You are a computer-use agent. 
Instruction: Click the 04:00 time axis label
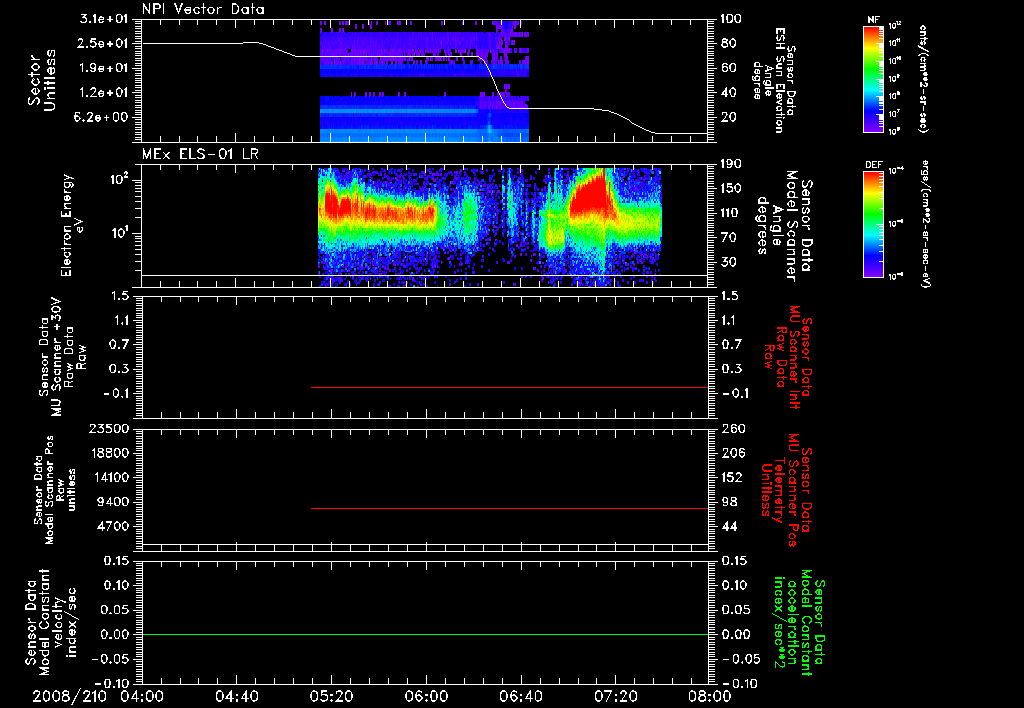142,696
